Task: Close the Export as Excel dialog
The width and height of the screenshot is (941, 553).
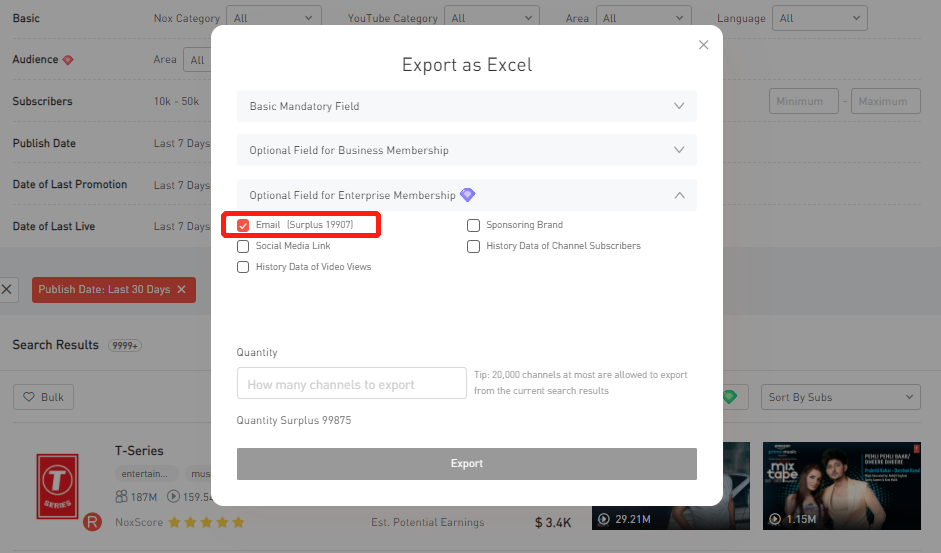Action: click(x=703, y=45)
